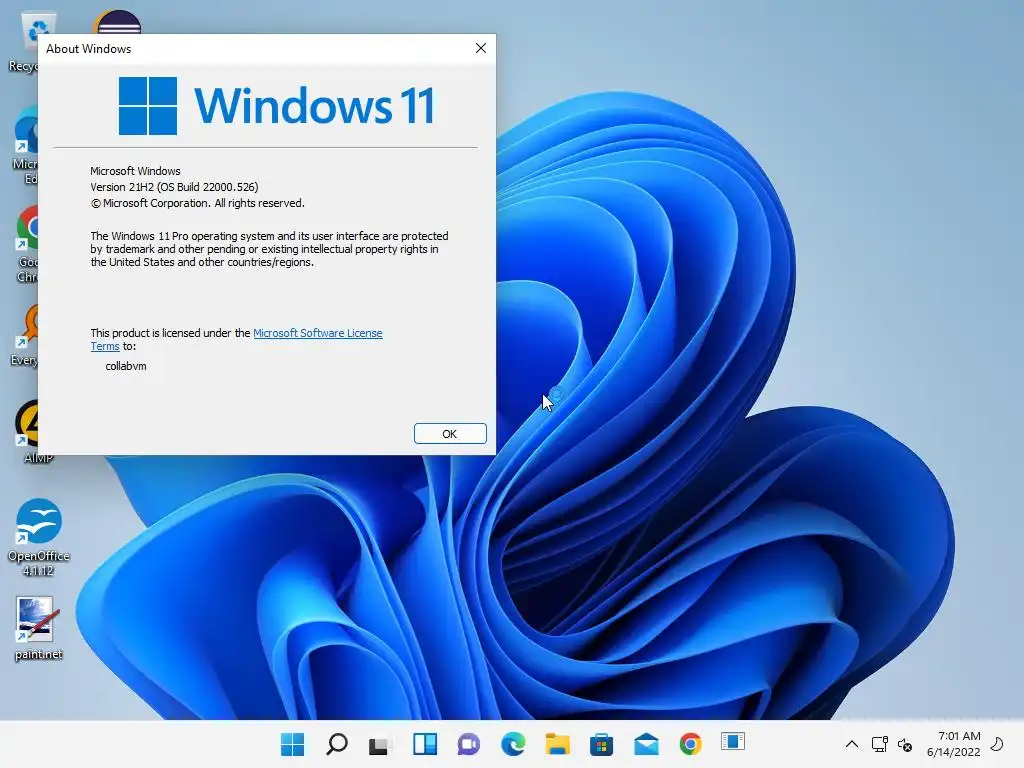This screenshot has height=768, width=1024.
Task: Expand hidden system tray icons
Action: pos(852,744)
